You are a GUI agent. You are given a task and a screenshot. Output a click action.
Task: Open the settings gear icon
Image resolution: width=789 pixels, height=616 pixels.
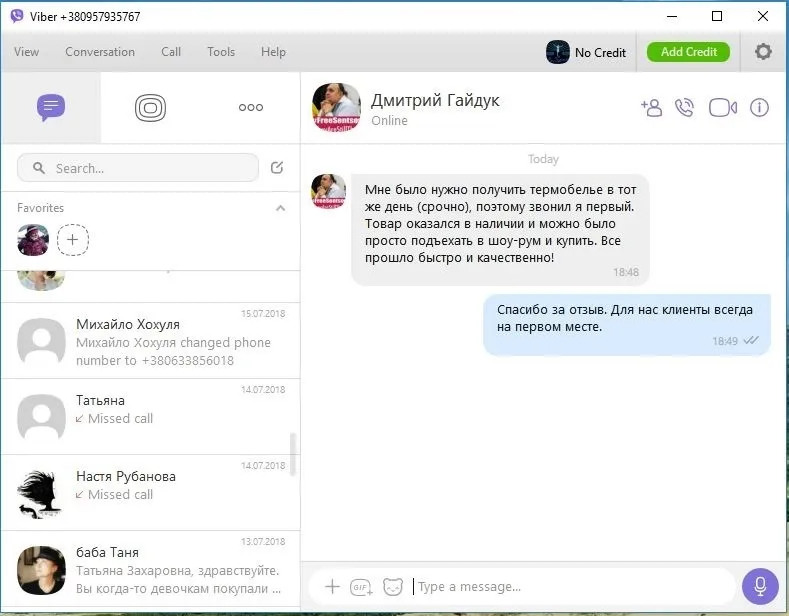click(763, 51)
